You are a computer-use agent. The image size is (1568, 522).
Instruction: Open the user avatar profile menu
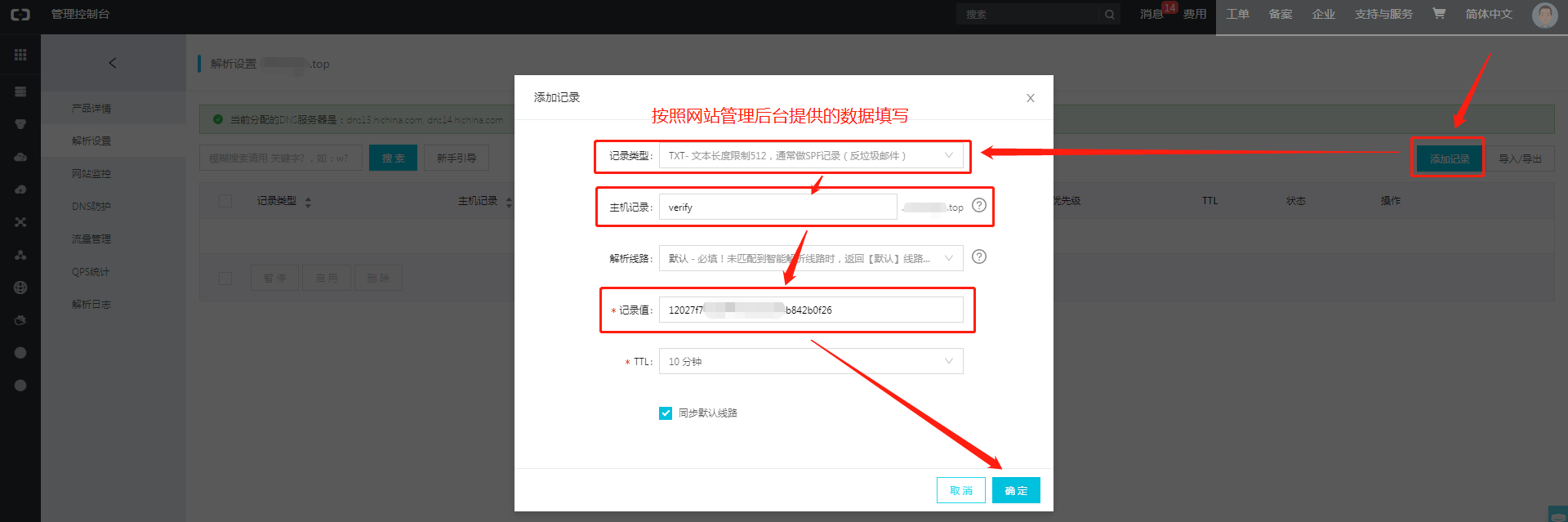pos(1544,15)
